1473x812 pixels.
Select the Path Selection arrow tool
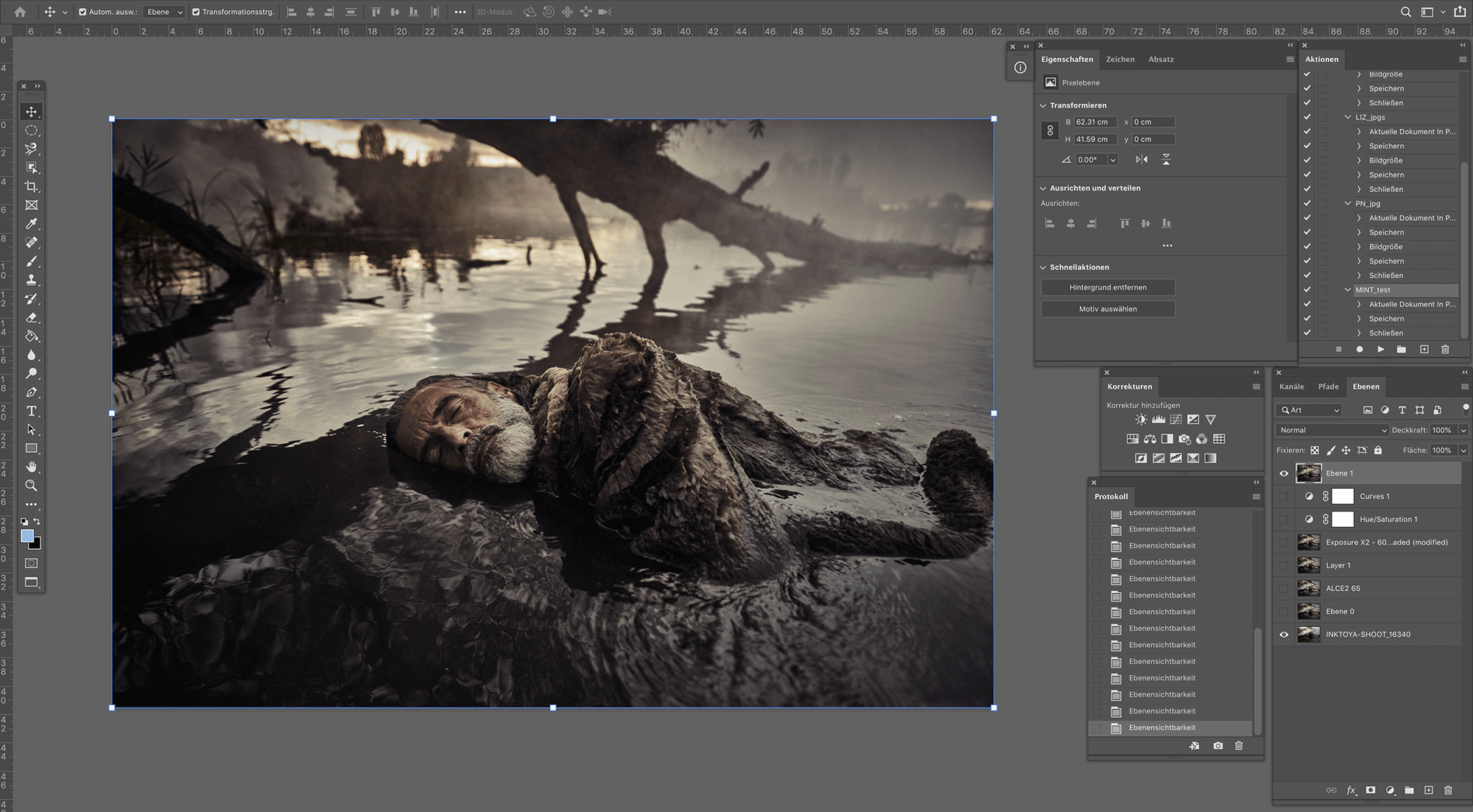pyautogui.click(x=31, y=429)
